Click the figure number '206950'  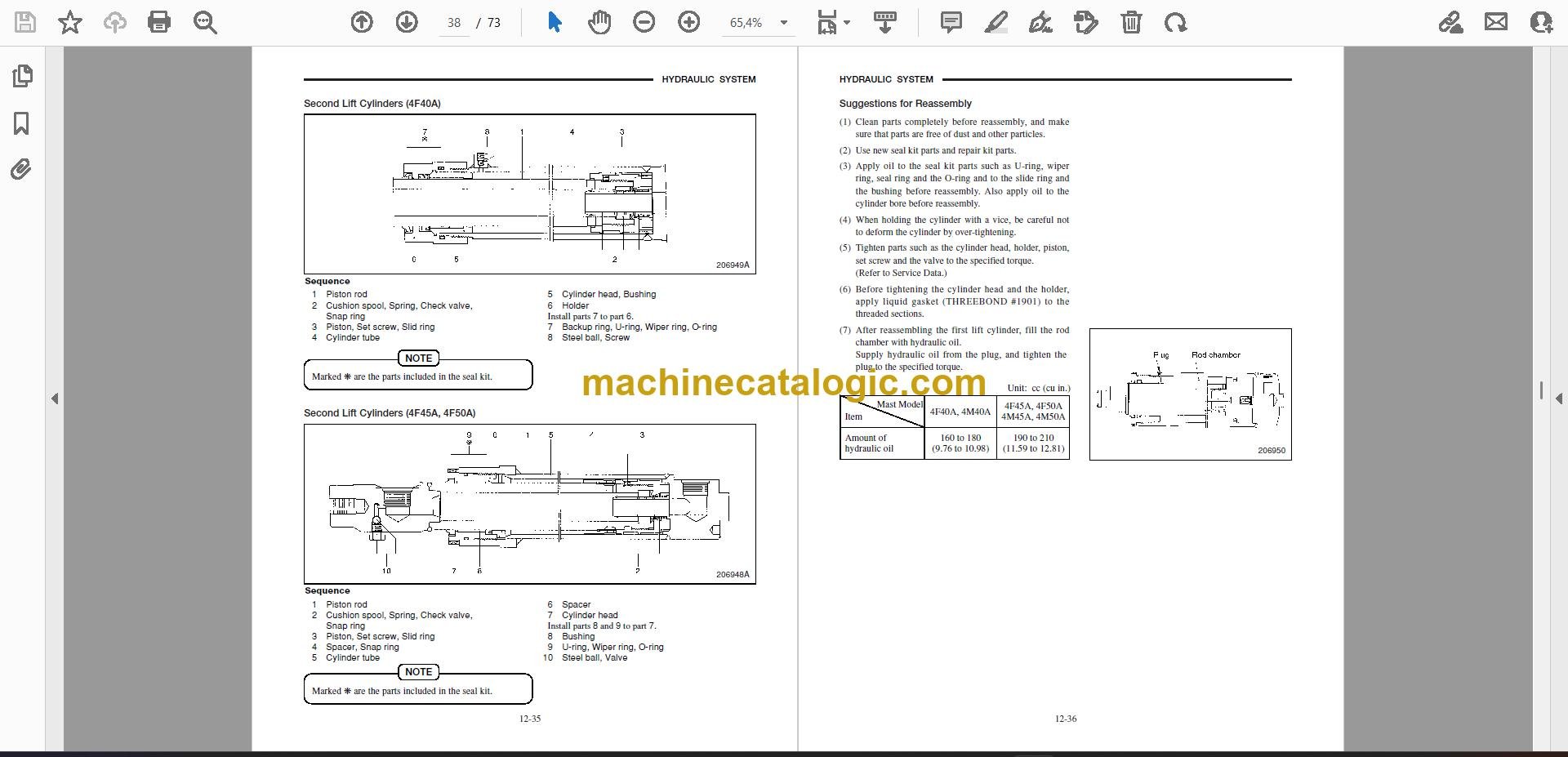[1272, 451]
